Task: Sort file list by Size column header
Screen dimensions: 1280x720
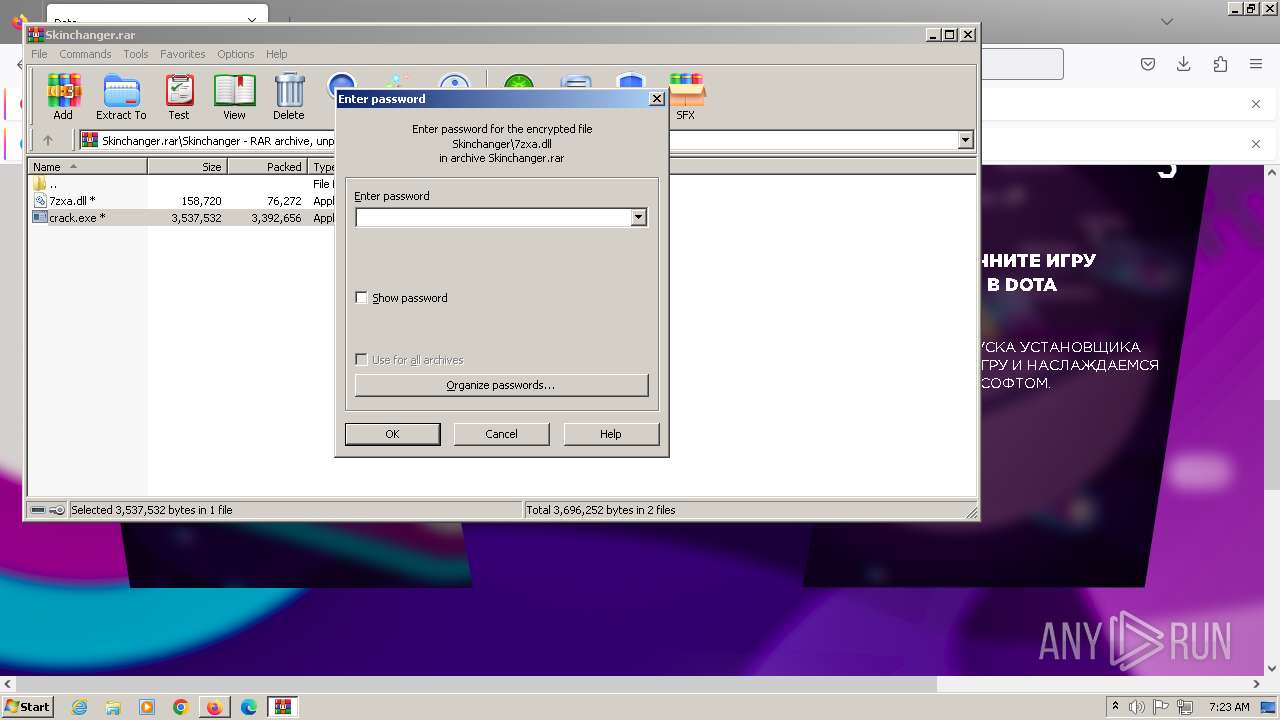Action: [187, 167]
